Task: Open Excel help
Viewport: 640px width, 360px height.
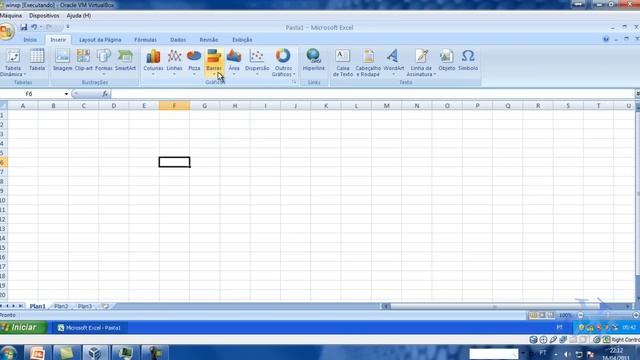Action: point(606,39)
